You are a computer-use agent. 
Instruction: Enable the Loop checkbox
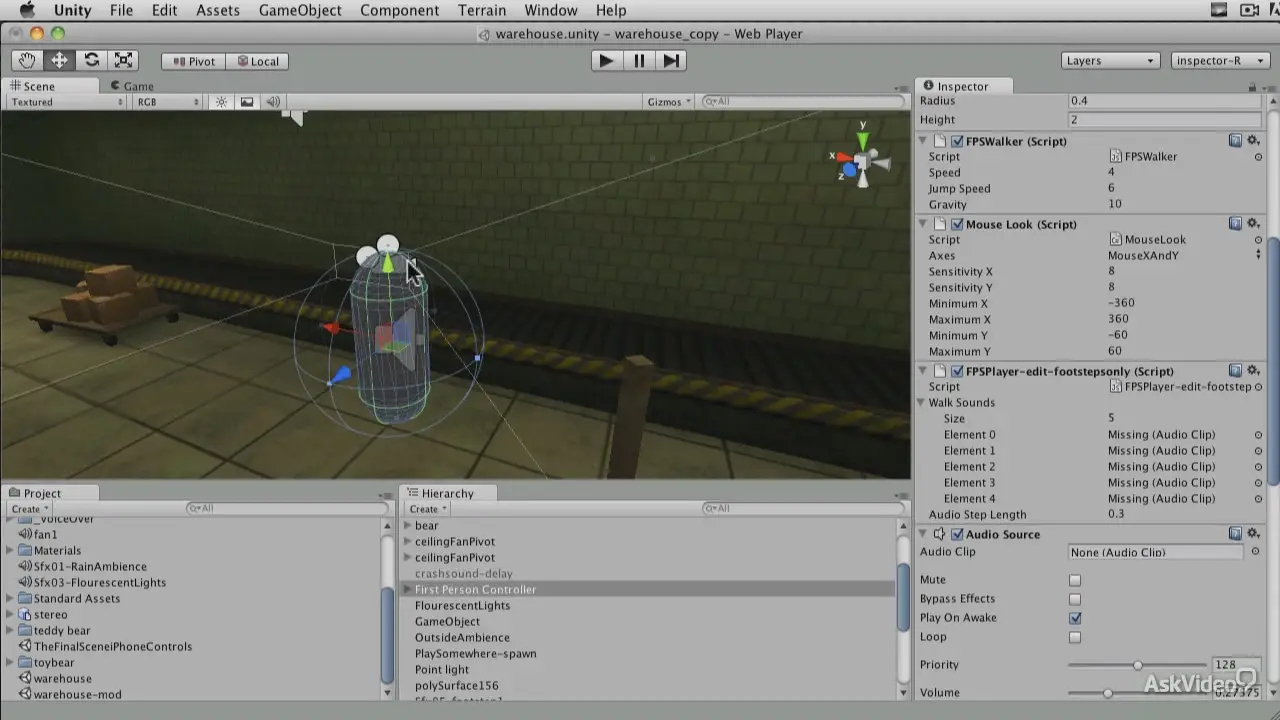(1075, 637)
